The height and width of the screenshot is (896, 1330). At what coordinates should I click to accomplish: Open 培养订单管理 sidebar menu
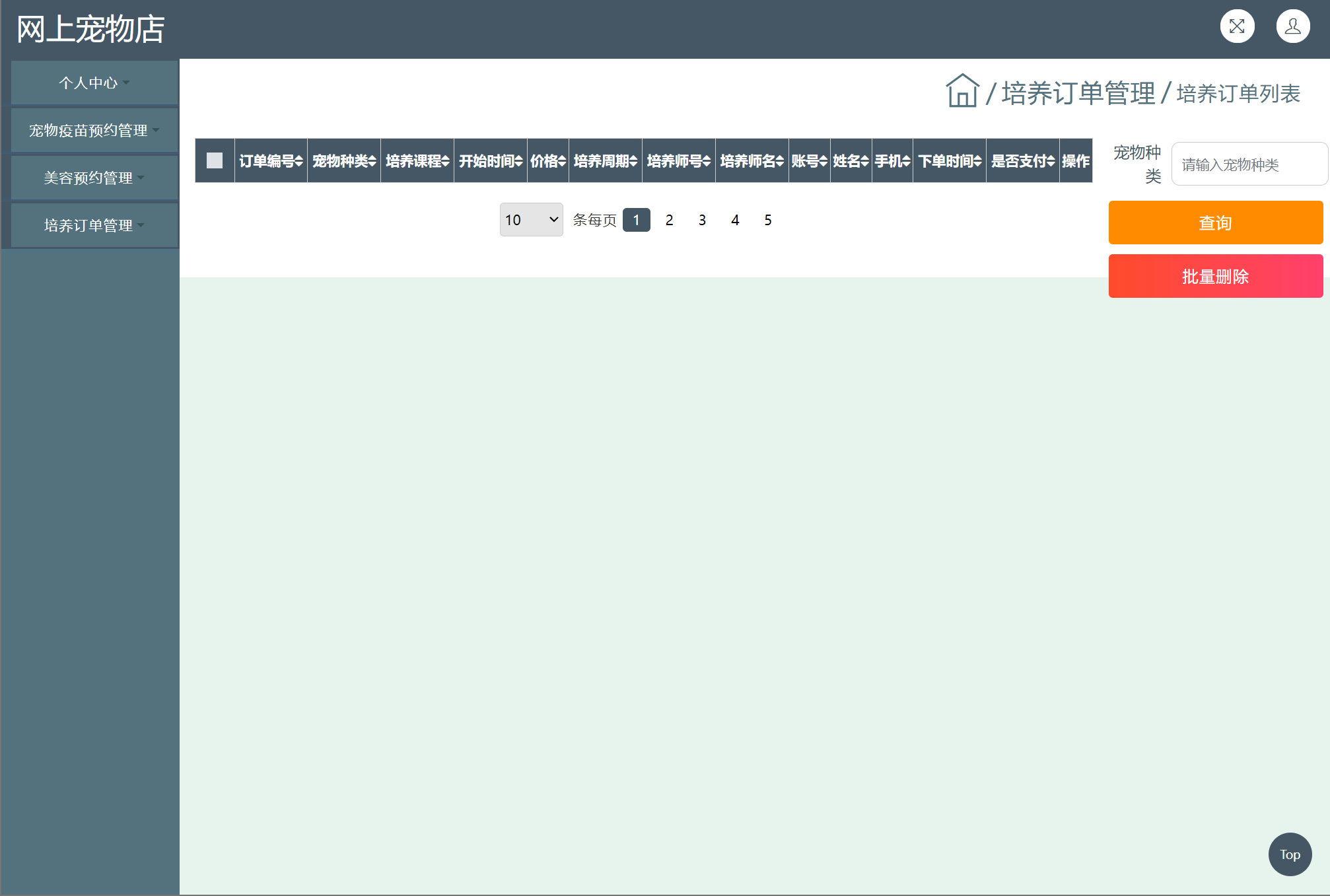94,225
